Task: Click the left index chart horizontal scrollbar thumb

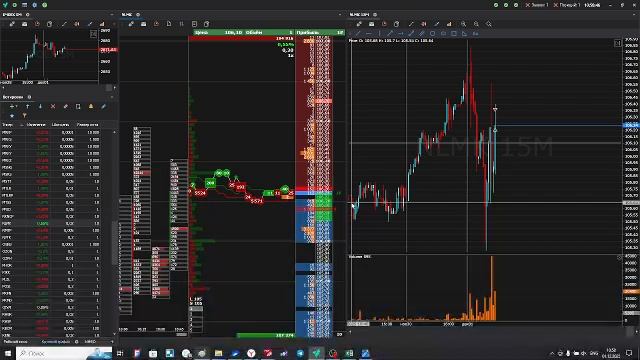Action: [109, 87]
